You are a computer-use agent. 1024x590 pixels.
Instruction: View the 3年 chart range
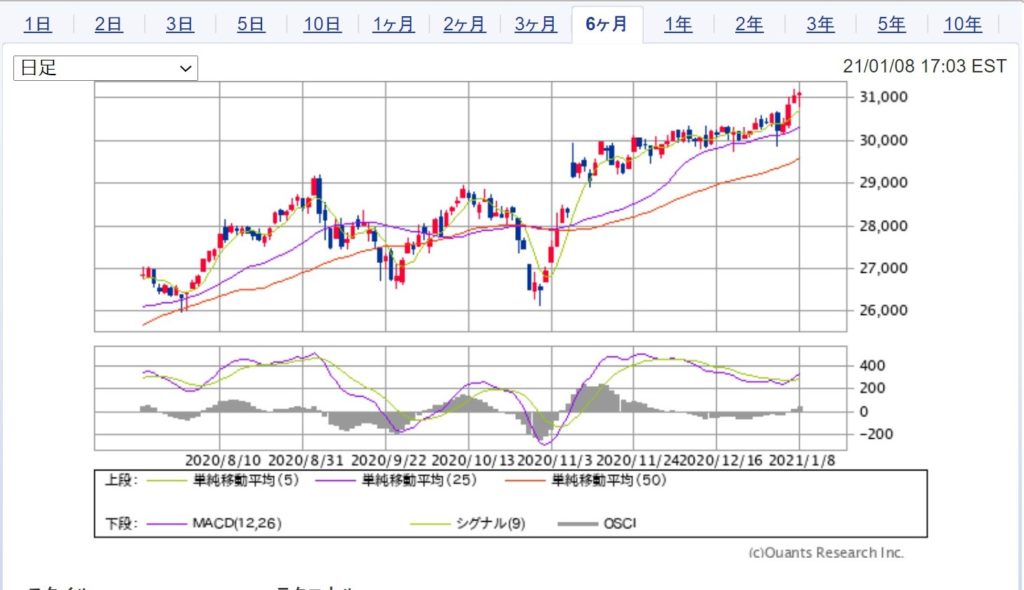pos(819,25)
